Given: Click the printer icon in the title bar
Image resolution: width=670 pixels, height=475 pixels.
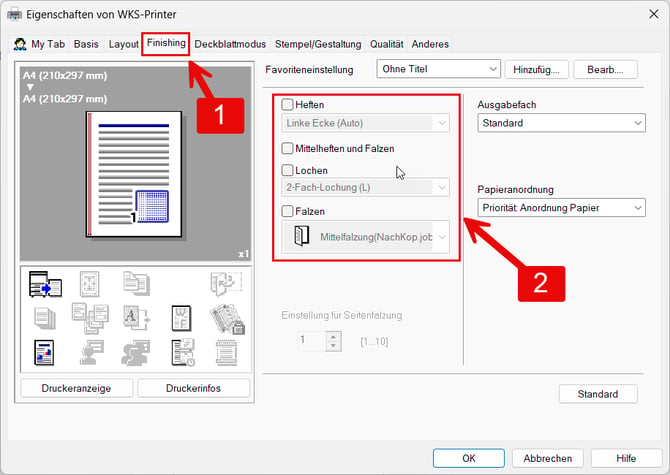Looking at the screenshot, I should (15, 15).
